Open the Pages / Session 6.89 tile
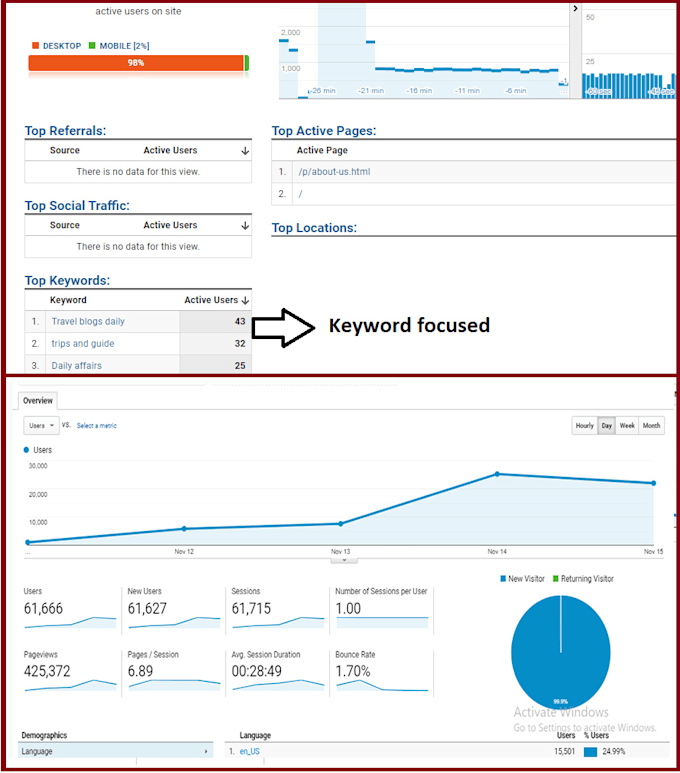The width and height of the screenshot is (680, 773). click(x=174, y=671)
